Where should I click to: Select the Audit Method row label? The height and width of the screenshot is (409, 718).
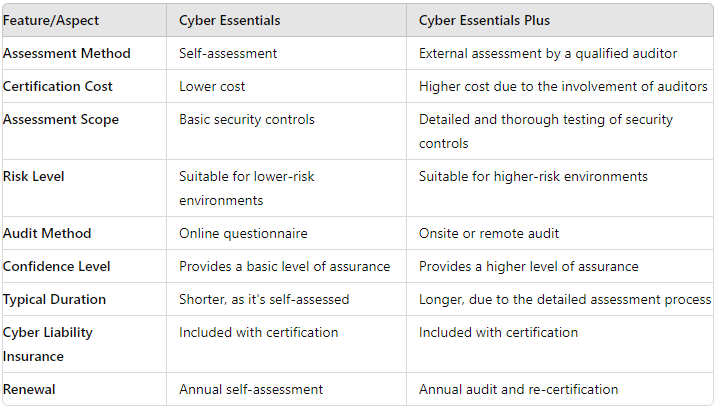[47, 233]
